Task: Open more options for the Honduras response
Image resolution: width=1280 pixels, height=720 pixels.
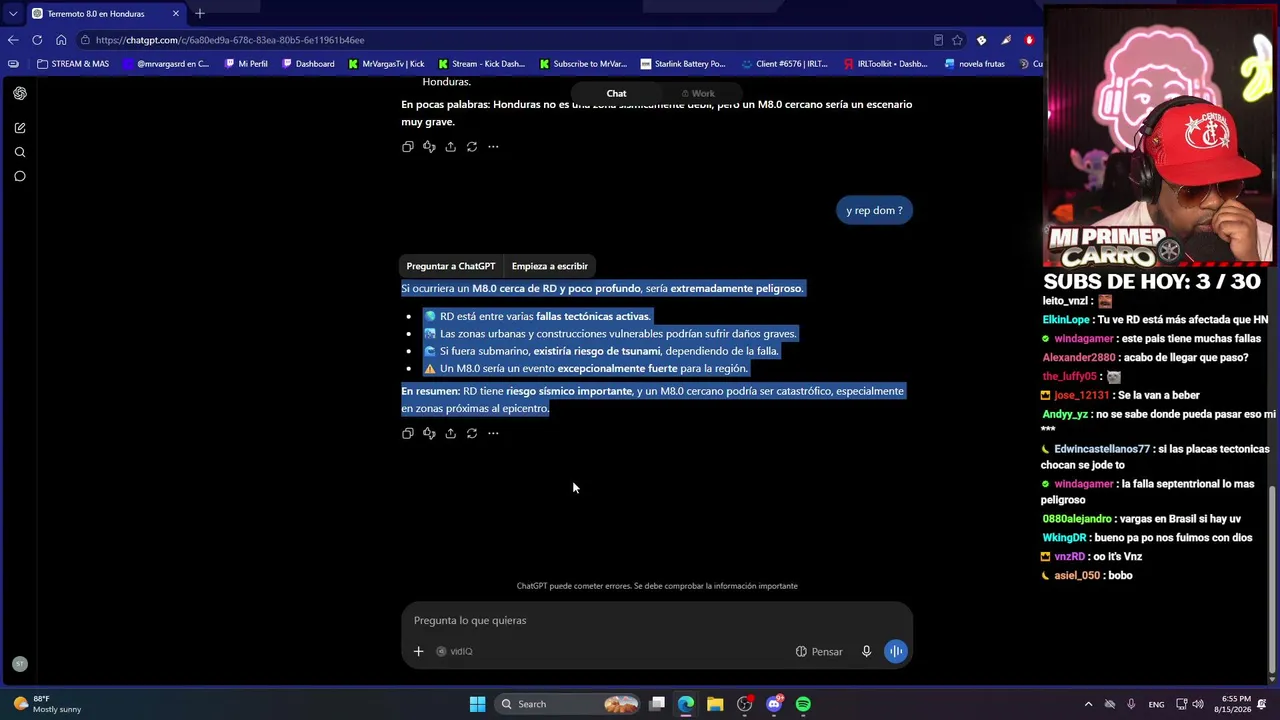Action: (493, 147)
